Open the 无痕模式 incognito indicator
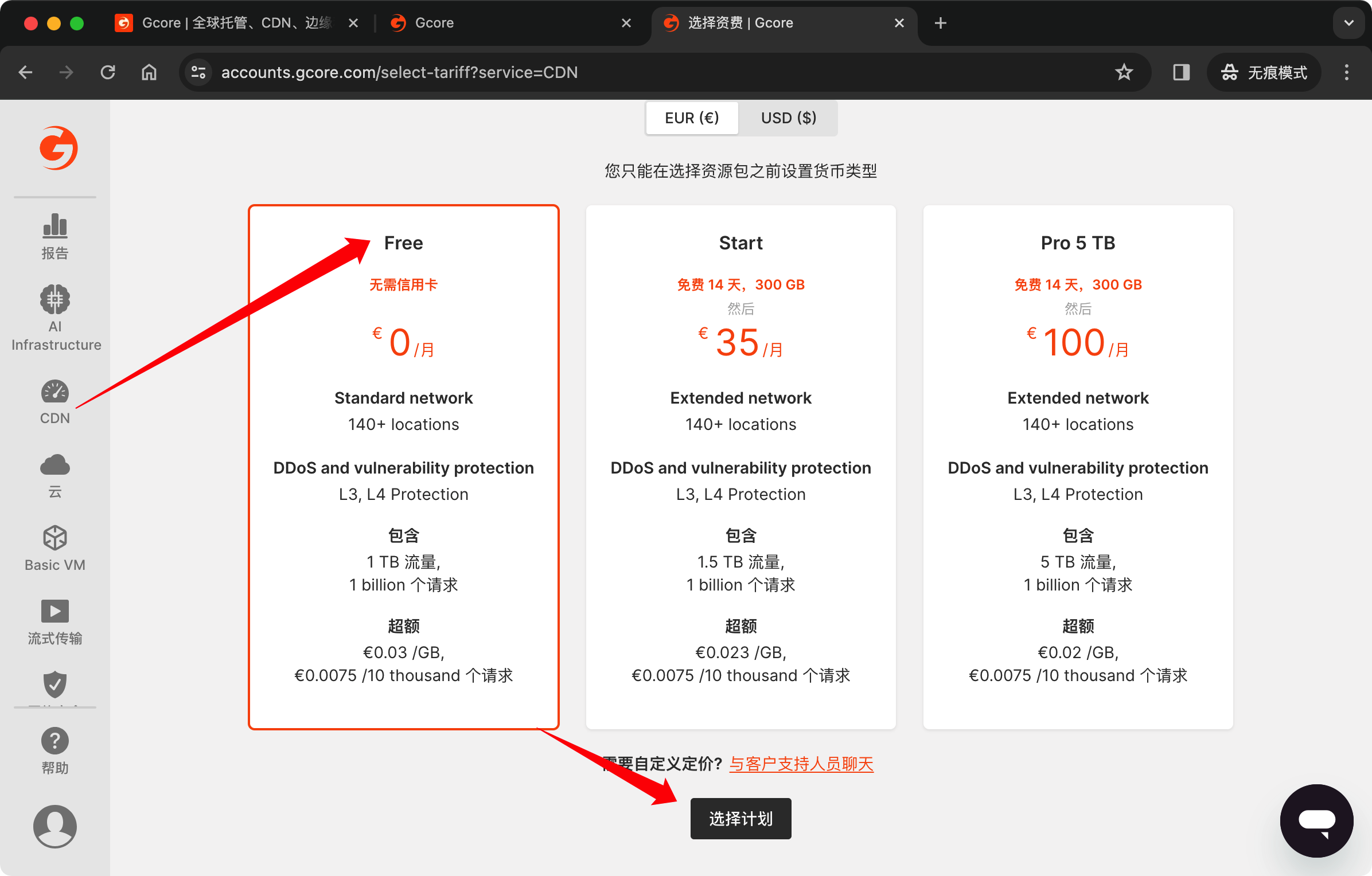This screenshot has width=1372, height=876. (x=1264, y=72)
